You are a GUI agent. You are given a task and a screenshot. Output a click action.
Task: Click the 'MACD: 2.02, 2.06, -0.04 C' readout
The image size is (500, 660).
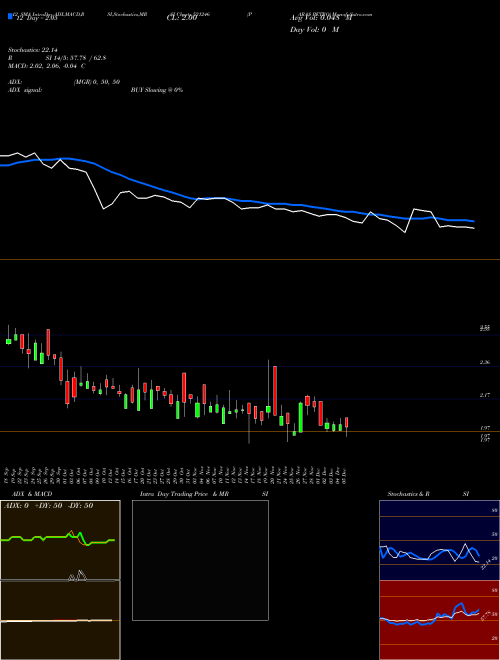pos(47,66)
